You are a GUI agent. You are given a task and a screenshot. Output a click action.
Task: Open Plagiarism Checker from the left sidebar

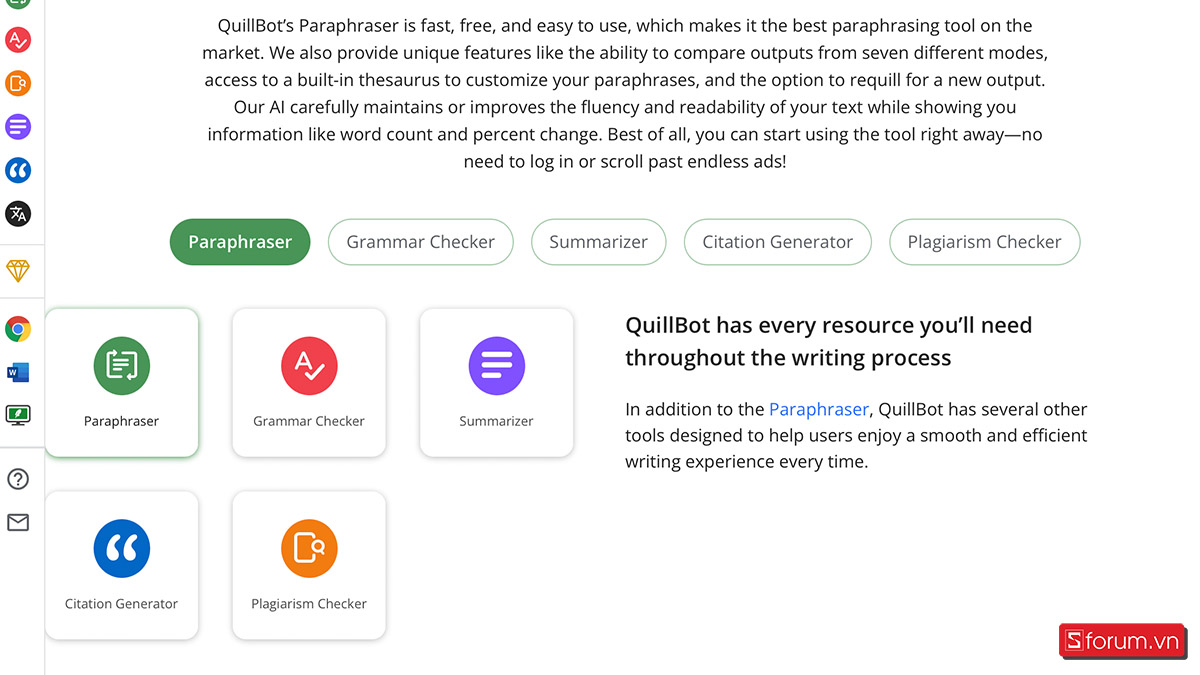[x=18, y=83]
